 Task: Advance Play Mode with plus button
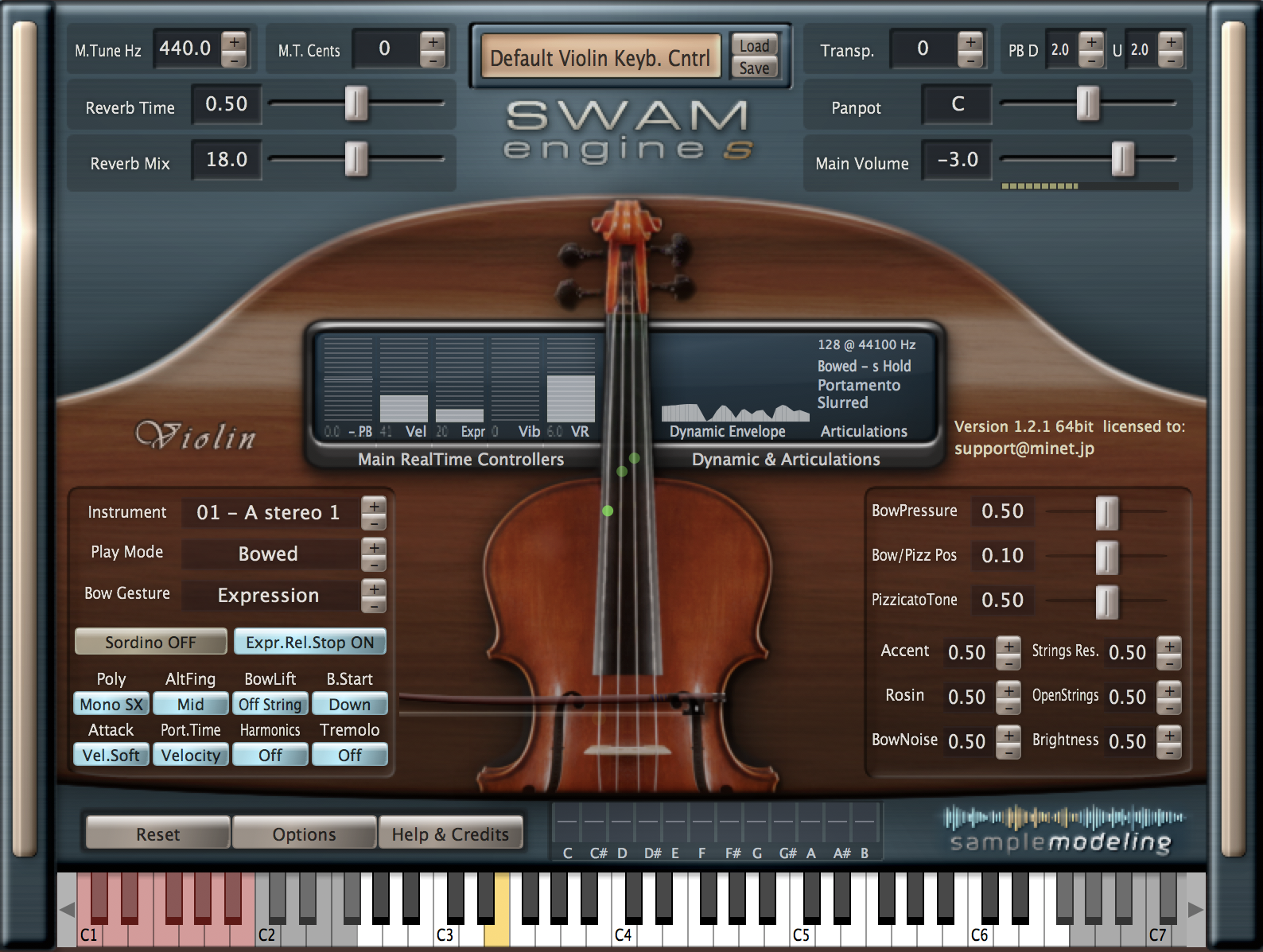[374, 546]
